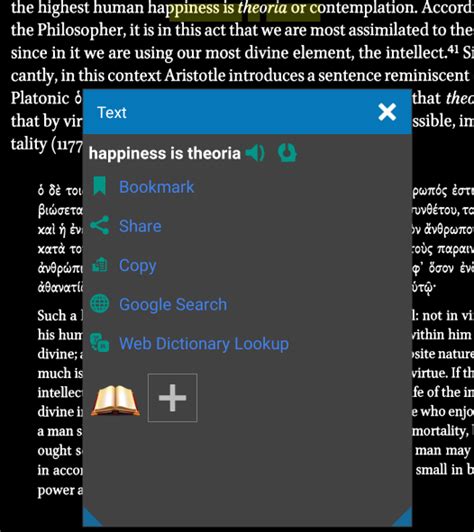
Task: Select Web Dictionary Lookup text link
Action: pos(204,344)
